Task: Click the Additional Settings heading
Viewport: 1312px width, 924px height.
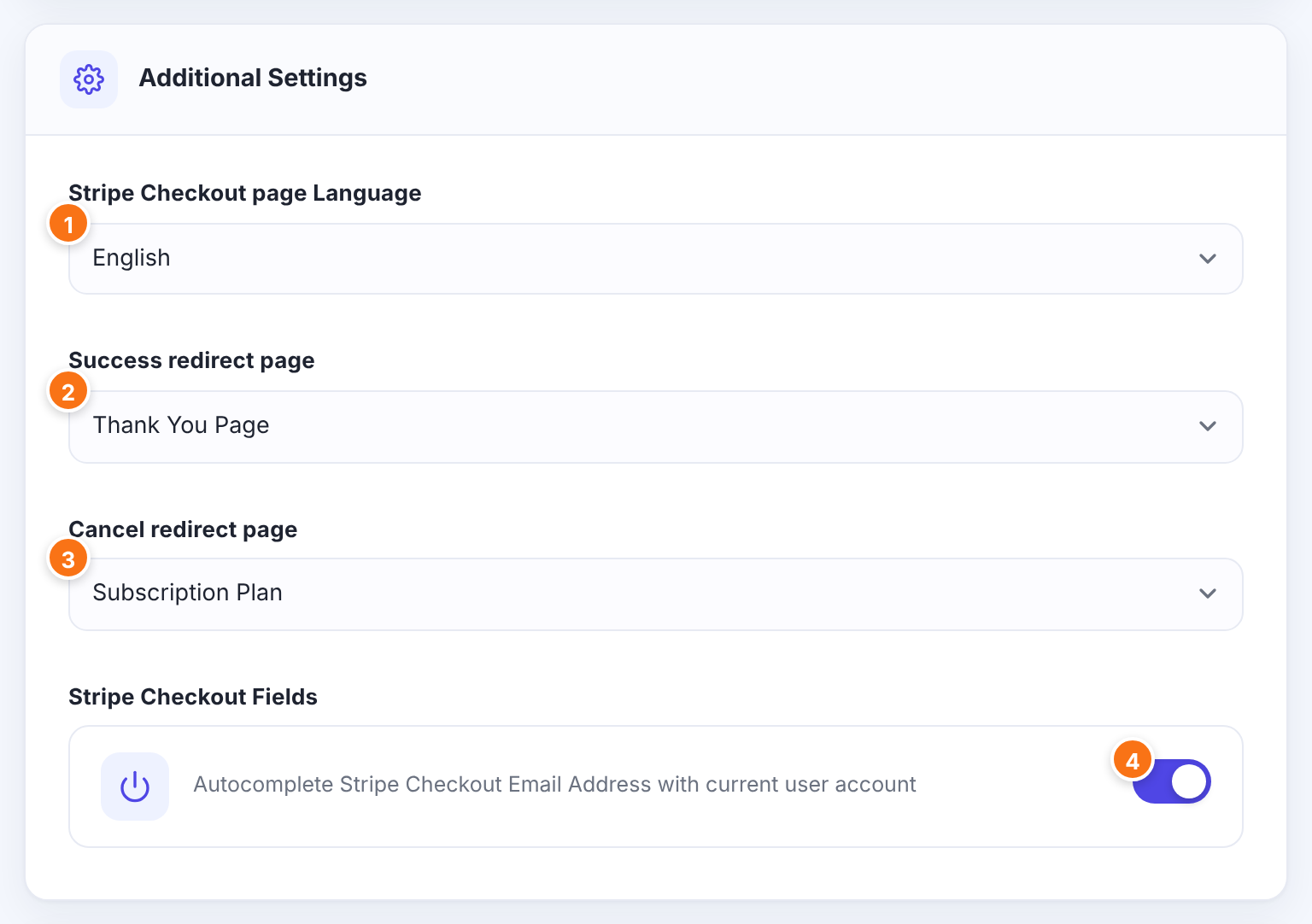Action: tap(253, 78)
